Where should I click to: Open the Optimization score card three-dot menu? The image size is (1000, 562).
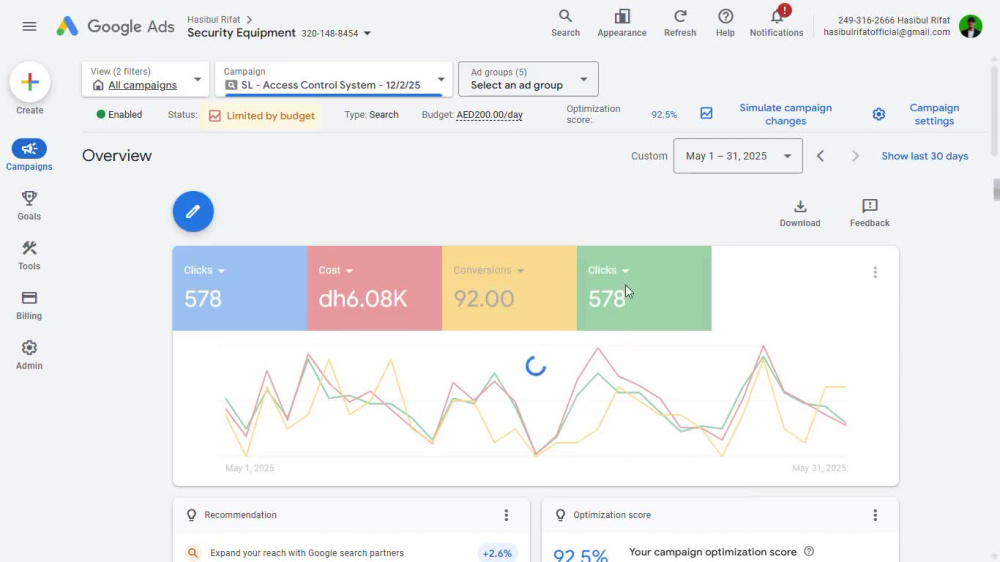tap(875, 515)
